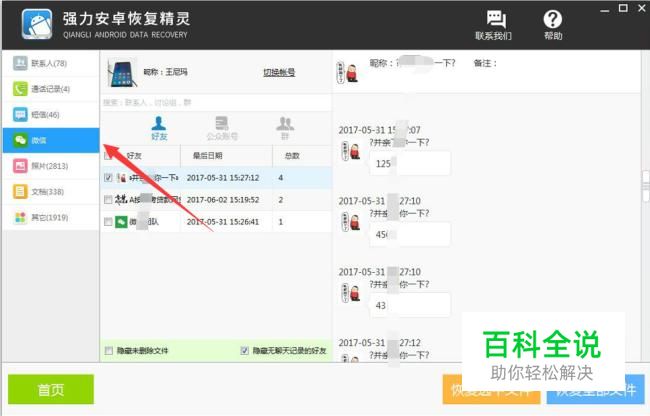The height and width of the screenshot is (416, 650).
Task: Uncheck the friend row dated 15:27:12
Action: [x=108, y=178]
